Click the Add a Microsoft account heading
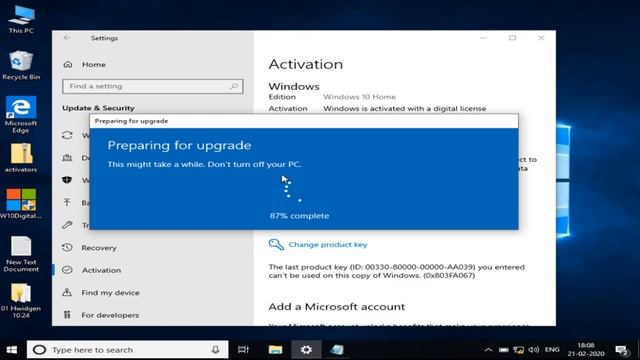This screenshot has width=640, height=360. click(337, 307)
